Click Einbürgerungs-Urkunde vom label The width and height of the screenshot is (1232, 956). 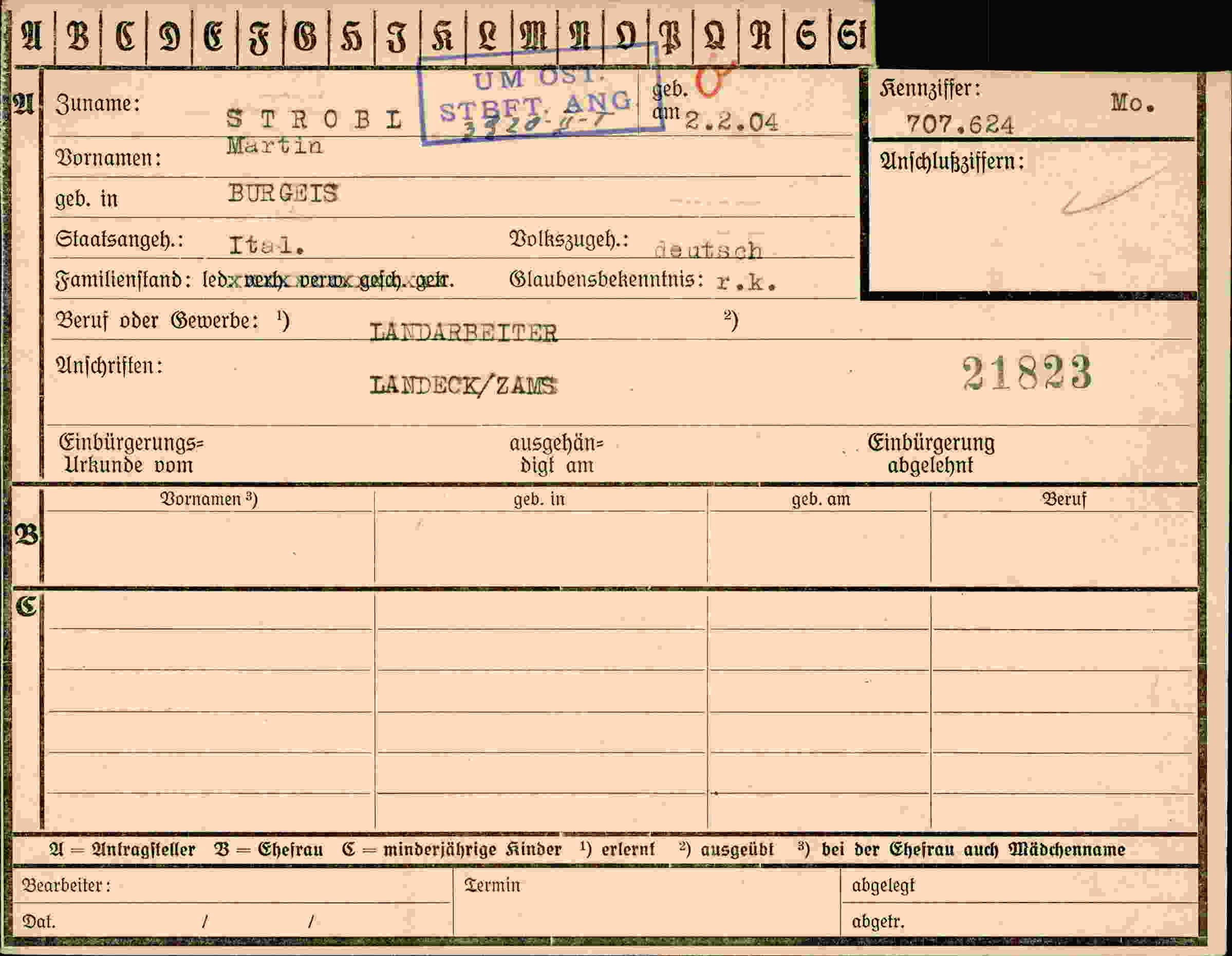click(x=131, y=454)
